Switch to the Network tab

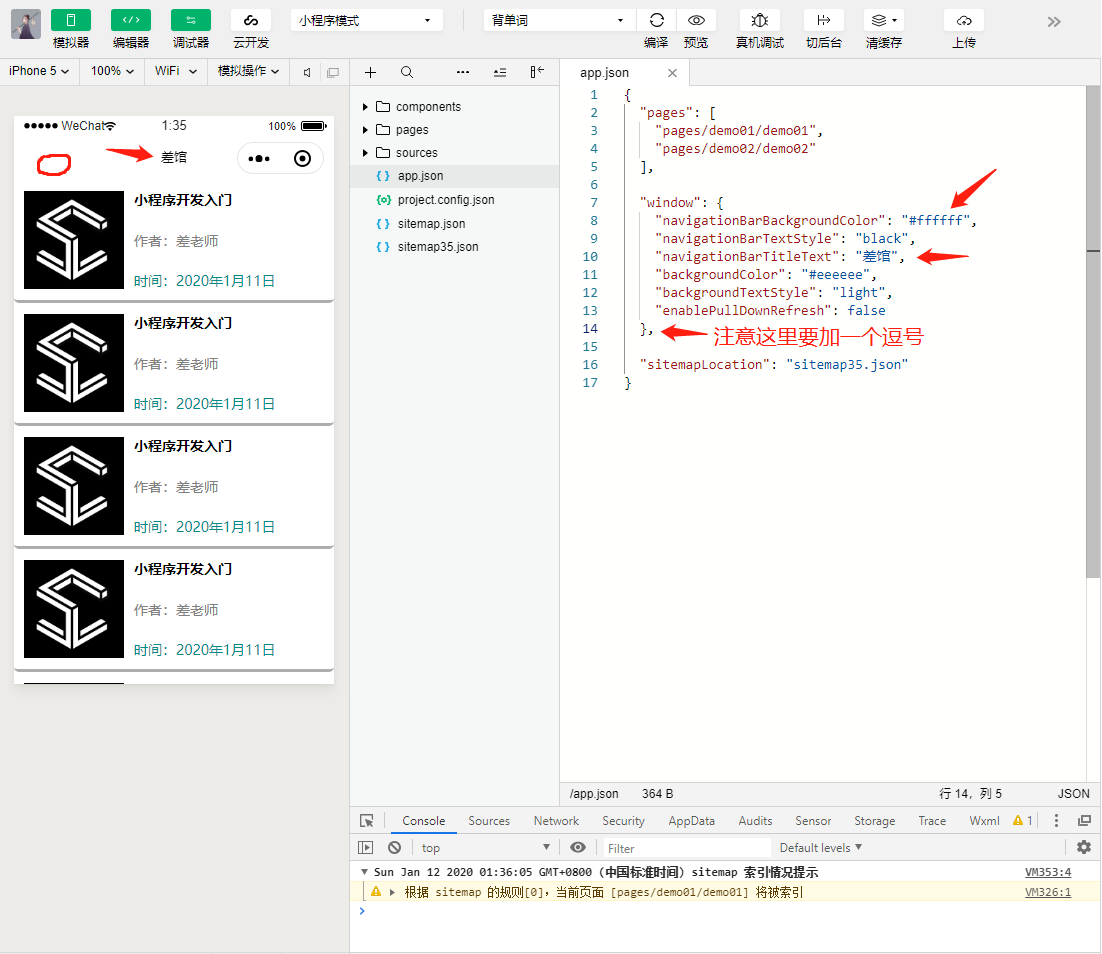(556, 821)
